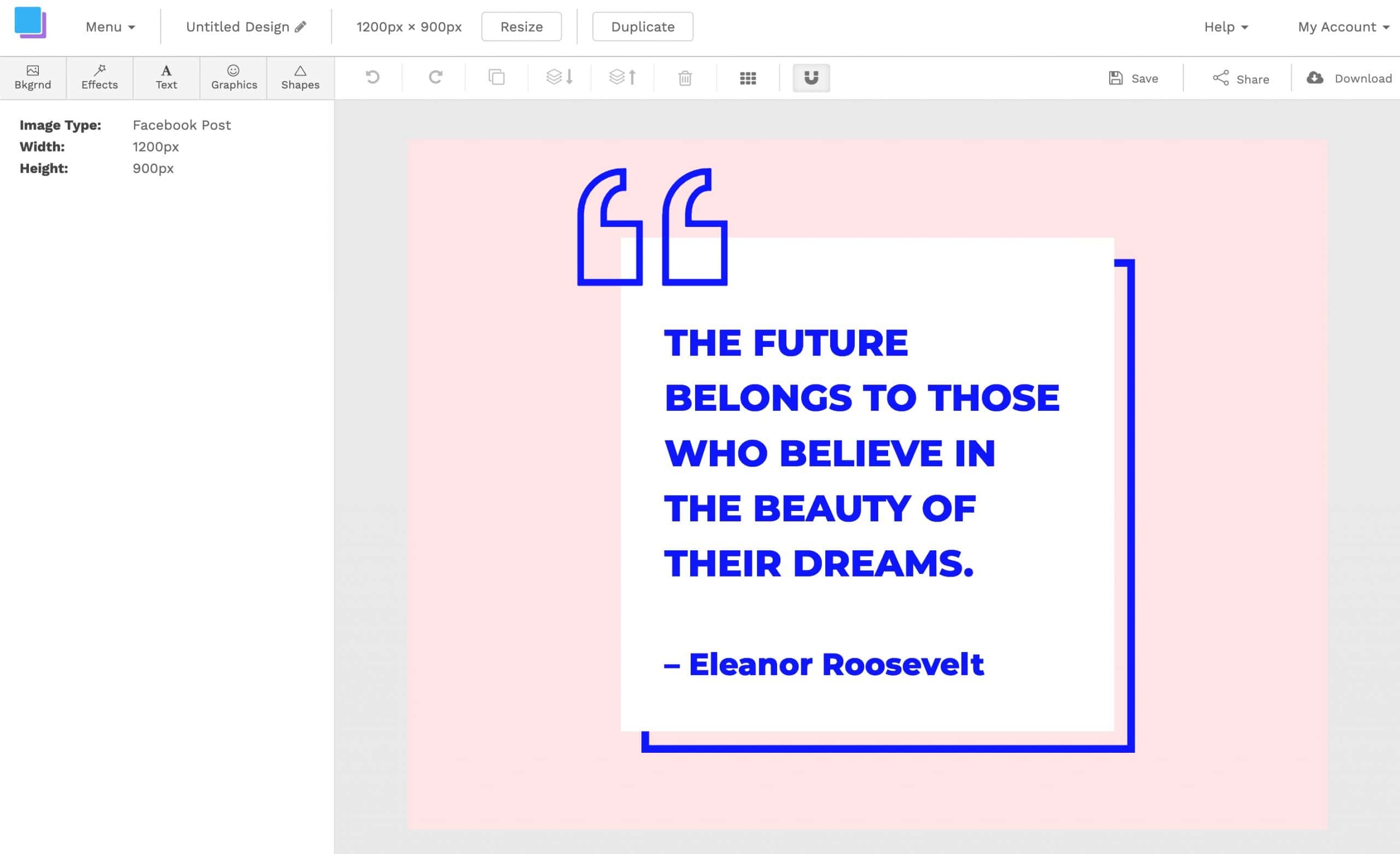Undo the last action
The image size is (1400, 854).
coord(372,77)
